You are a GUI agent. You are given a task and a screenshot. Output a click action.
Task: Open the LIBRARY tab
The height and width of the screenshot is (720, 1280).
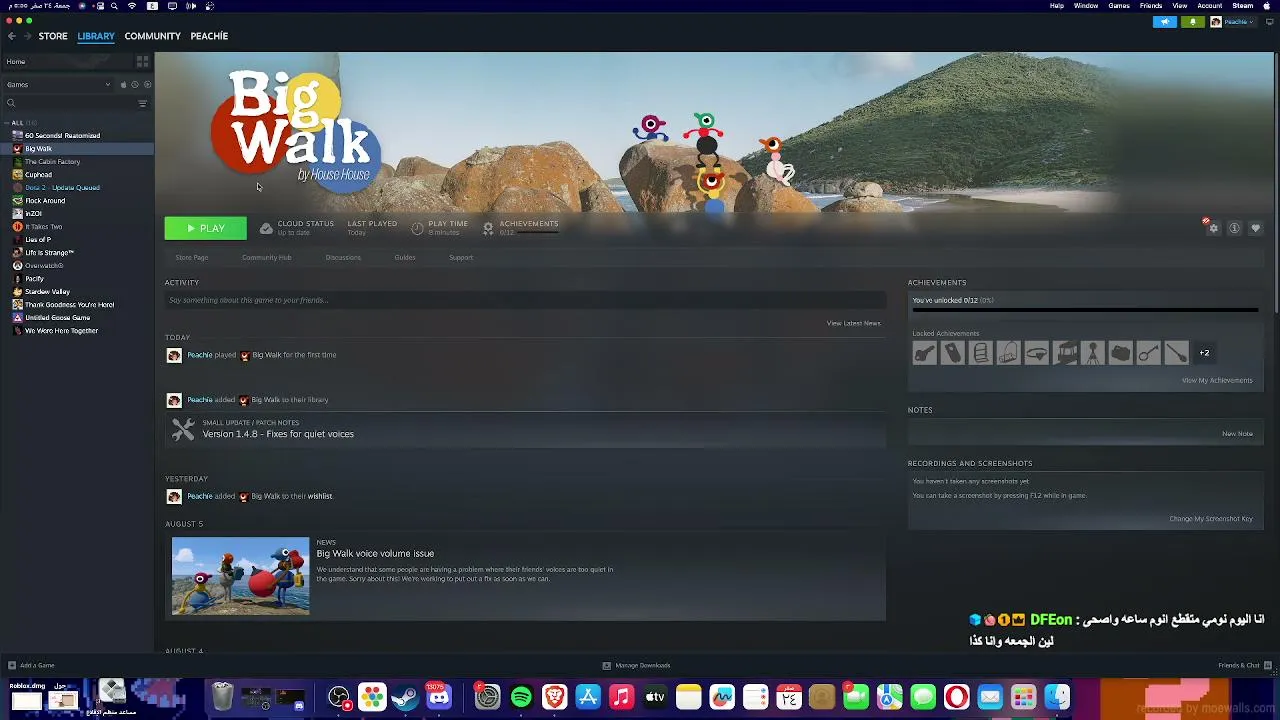coord(96,36)
